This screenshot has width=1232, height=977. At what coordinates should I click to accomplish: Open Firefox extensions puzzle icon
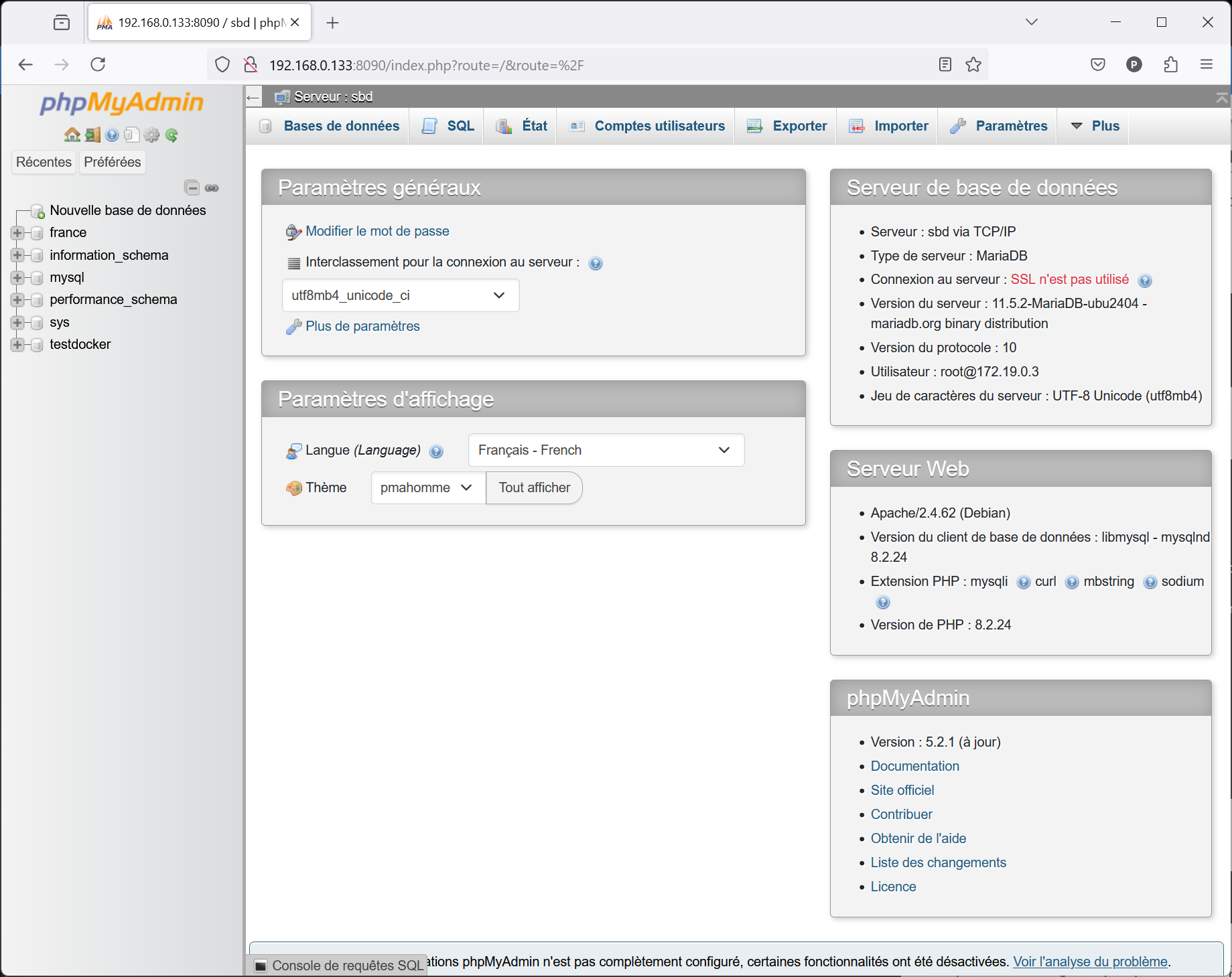(x=1170, y=64)
